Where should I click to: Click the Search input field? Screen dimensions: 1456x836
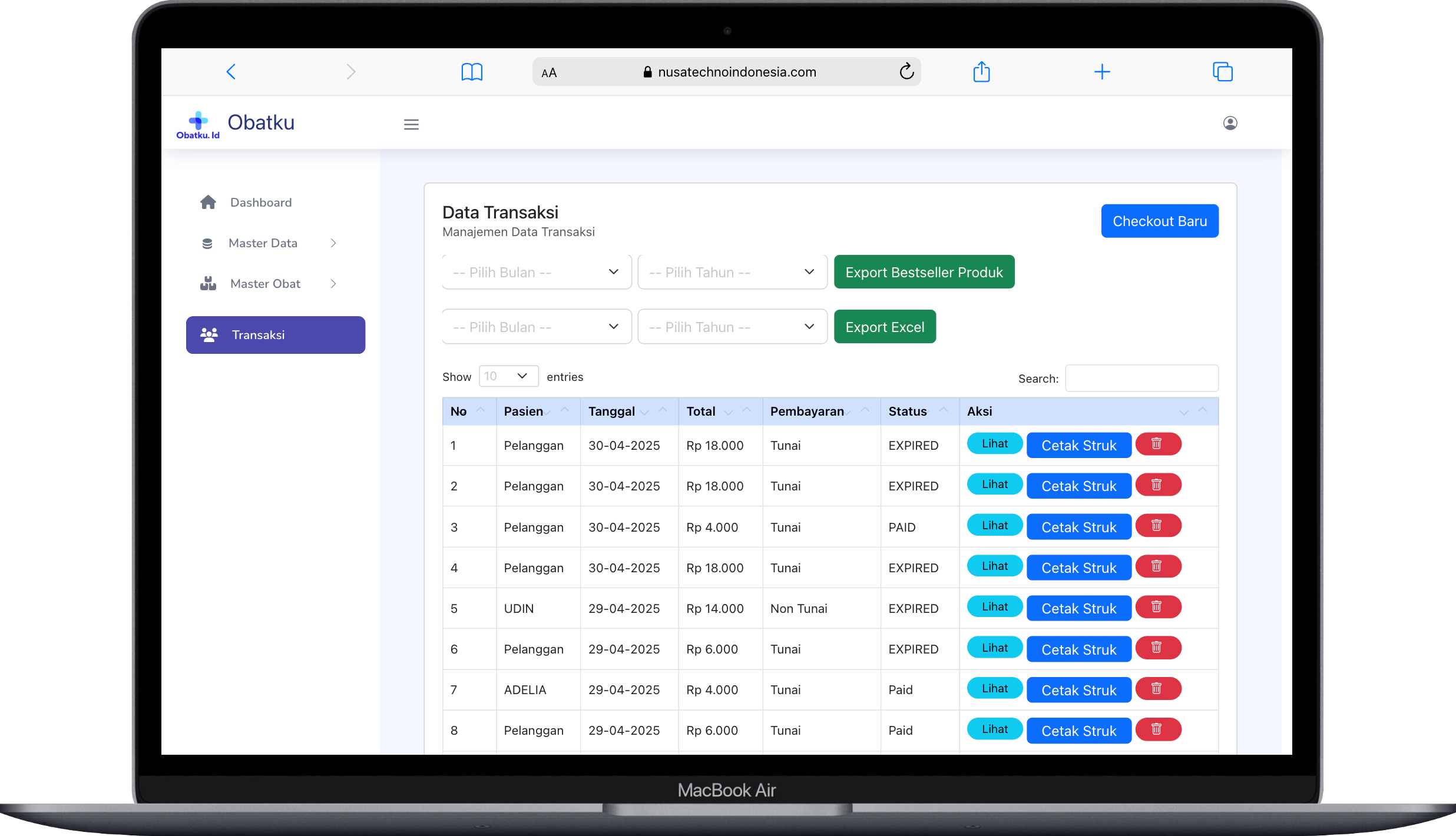click(x=1141, y=379)
